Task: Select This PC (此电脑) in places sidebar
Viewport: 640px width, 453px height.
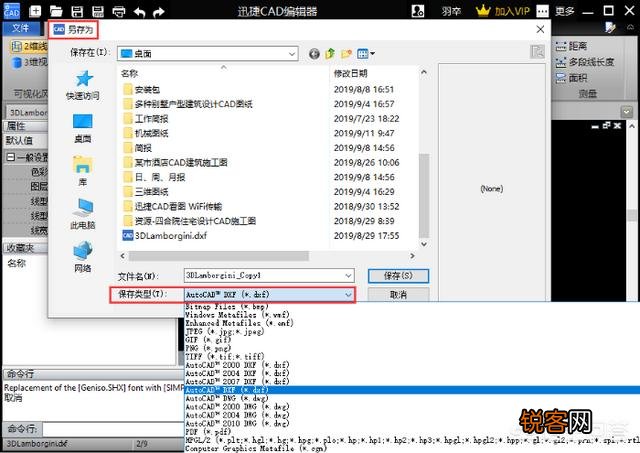Action: pyautogui.click(x=82, y=214)
